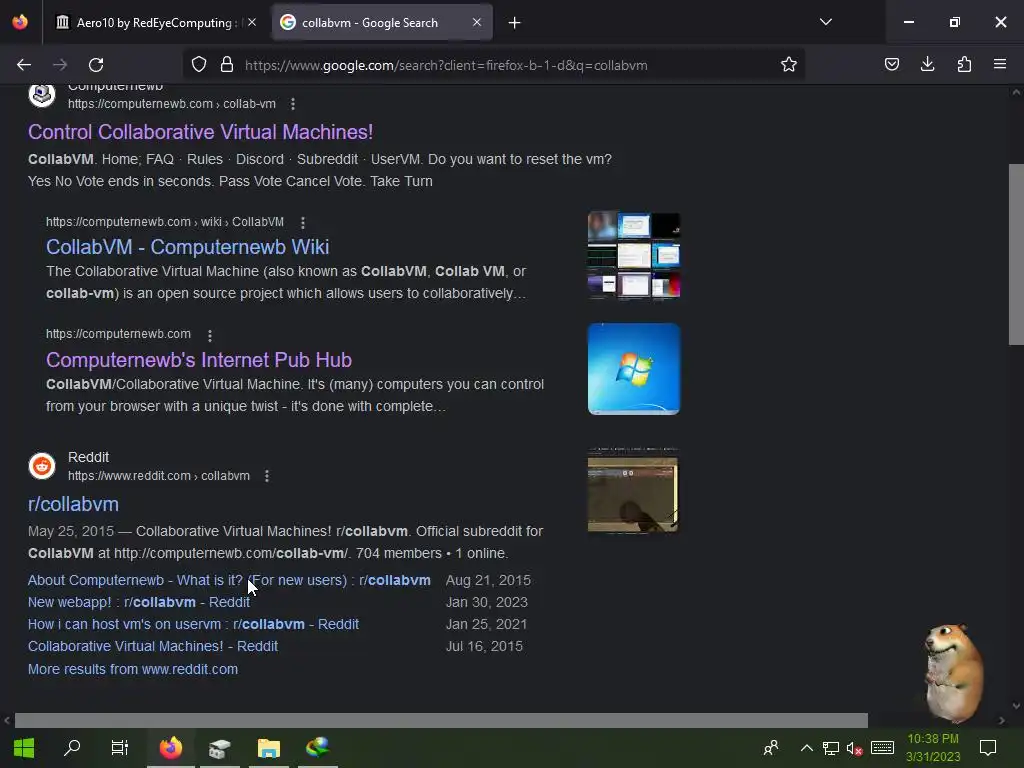Click the forward navigation arrow
The width and height of the screenshot is (1024, 768).
pyautogui.click(x=60, y=65)
